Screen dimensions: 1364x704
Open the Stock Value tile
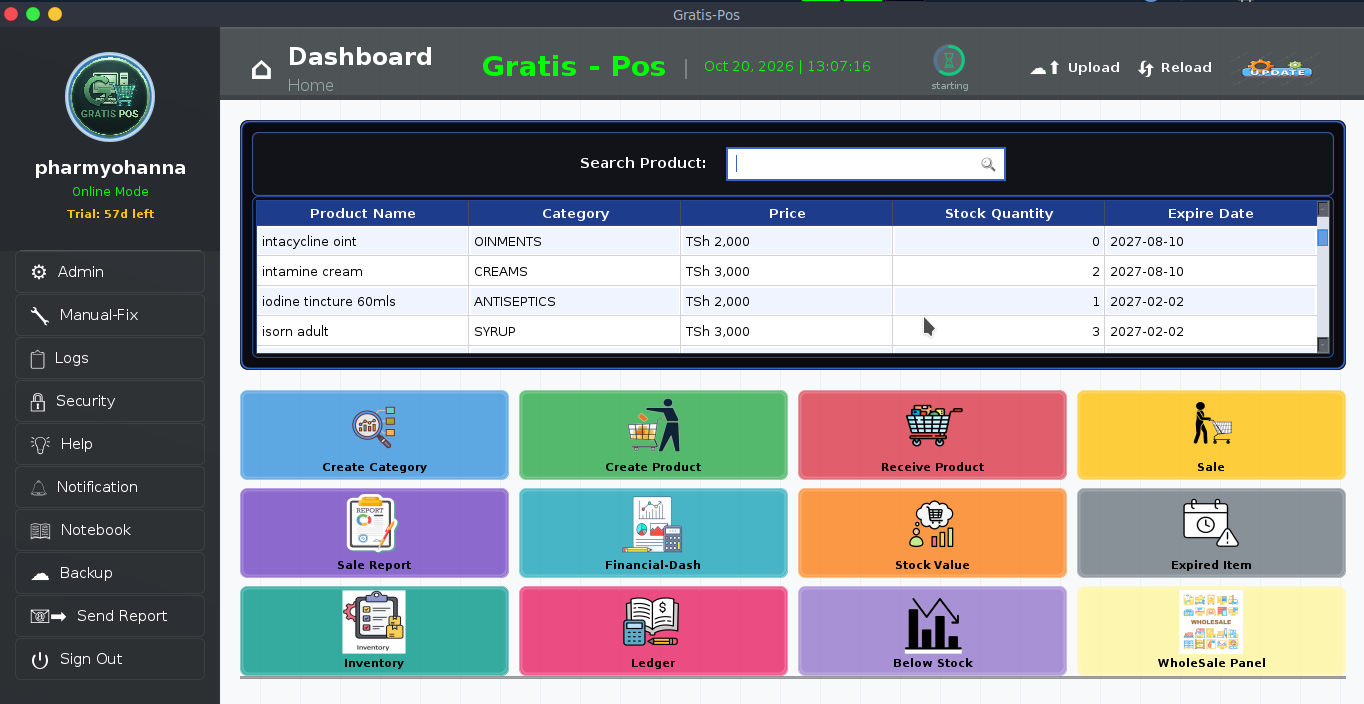932,533
